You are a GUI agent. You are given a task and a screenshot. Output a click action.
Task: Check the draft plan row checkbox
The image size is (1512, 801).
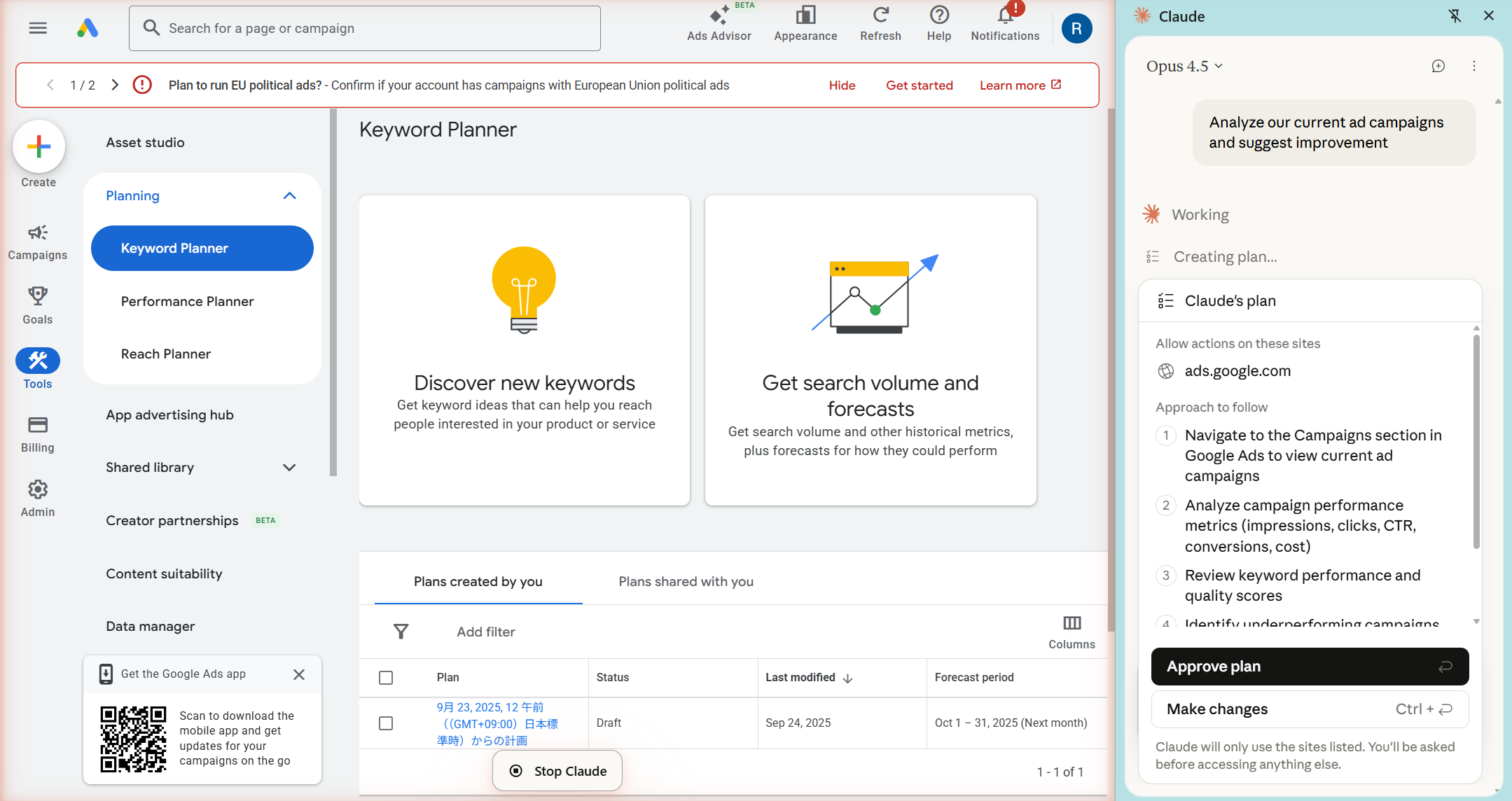386,723
